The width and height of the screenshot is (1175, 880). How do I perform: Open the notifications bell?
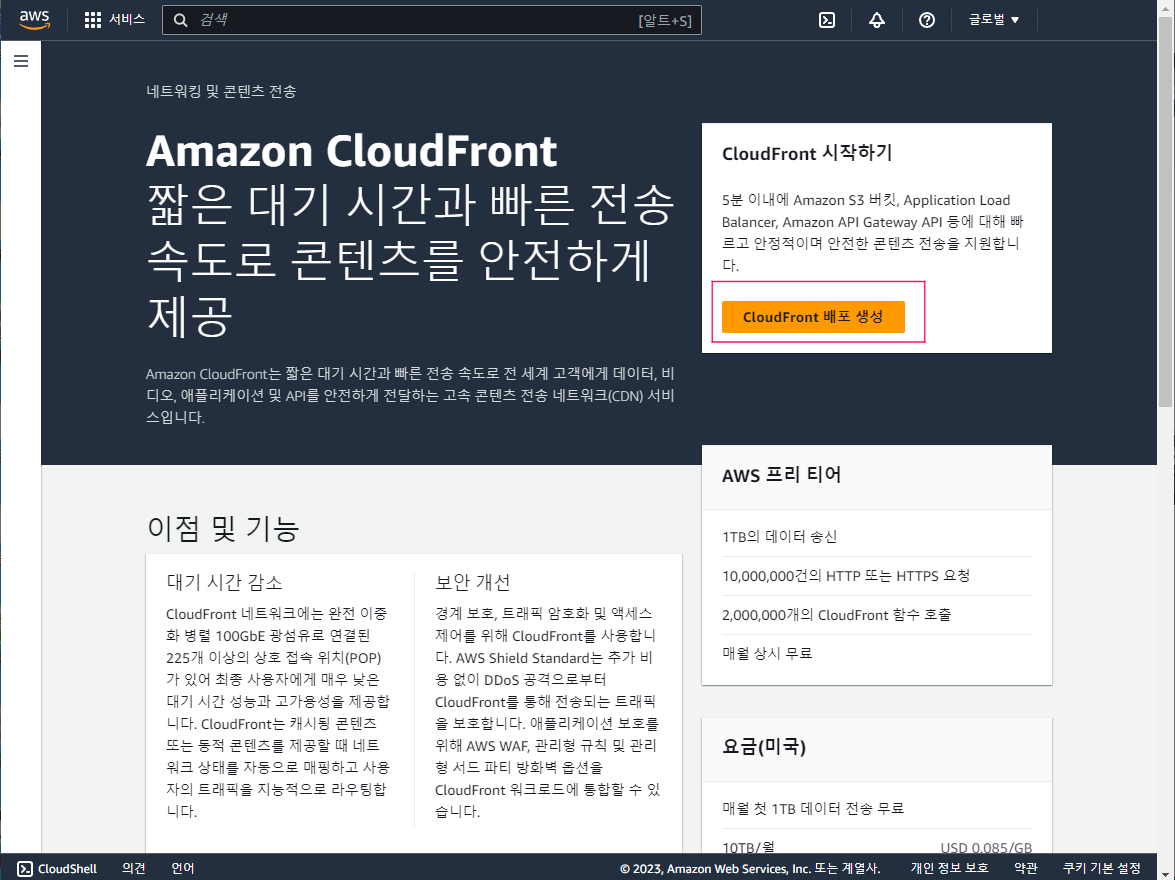point(876,20)
